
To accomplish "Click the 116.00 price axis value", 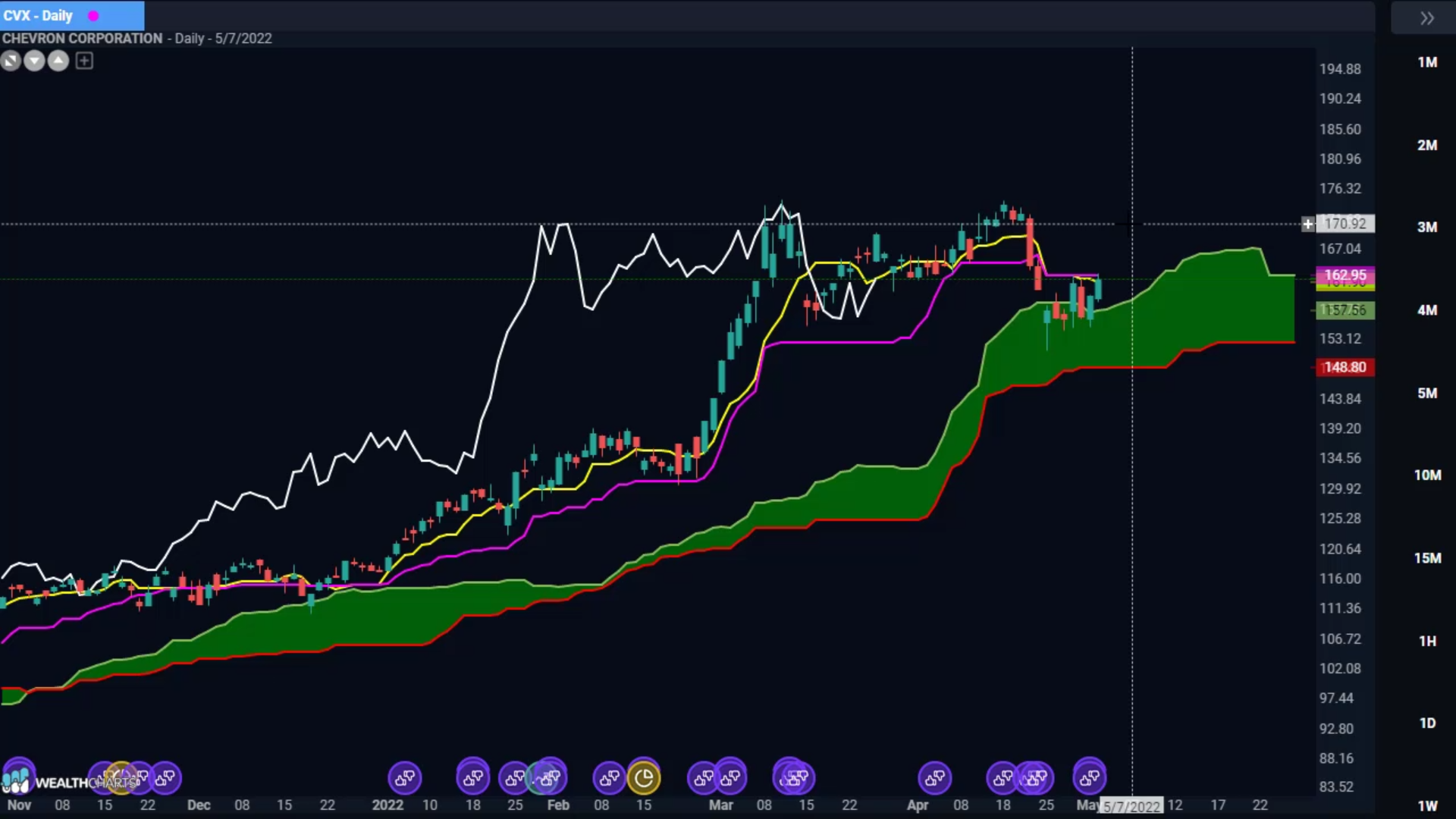I will (x=1340, y=579).
